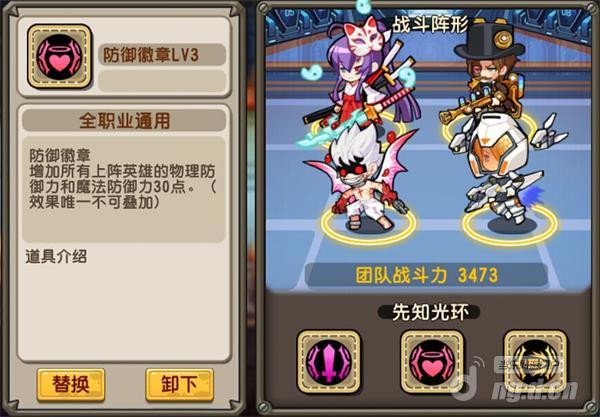Click the 替换 replace button
The image size is (600, 417).
point(71,384)
